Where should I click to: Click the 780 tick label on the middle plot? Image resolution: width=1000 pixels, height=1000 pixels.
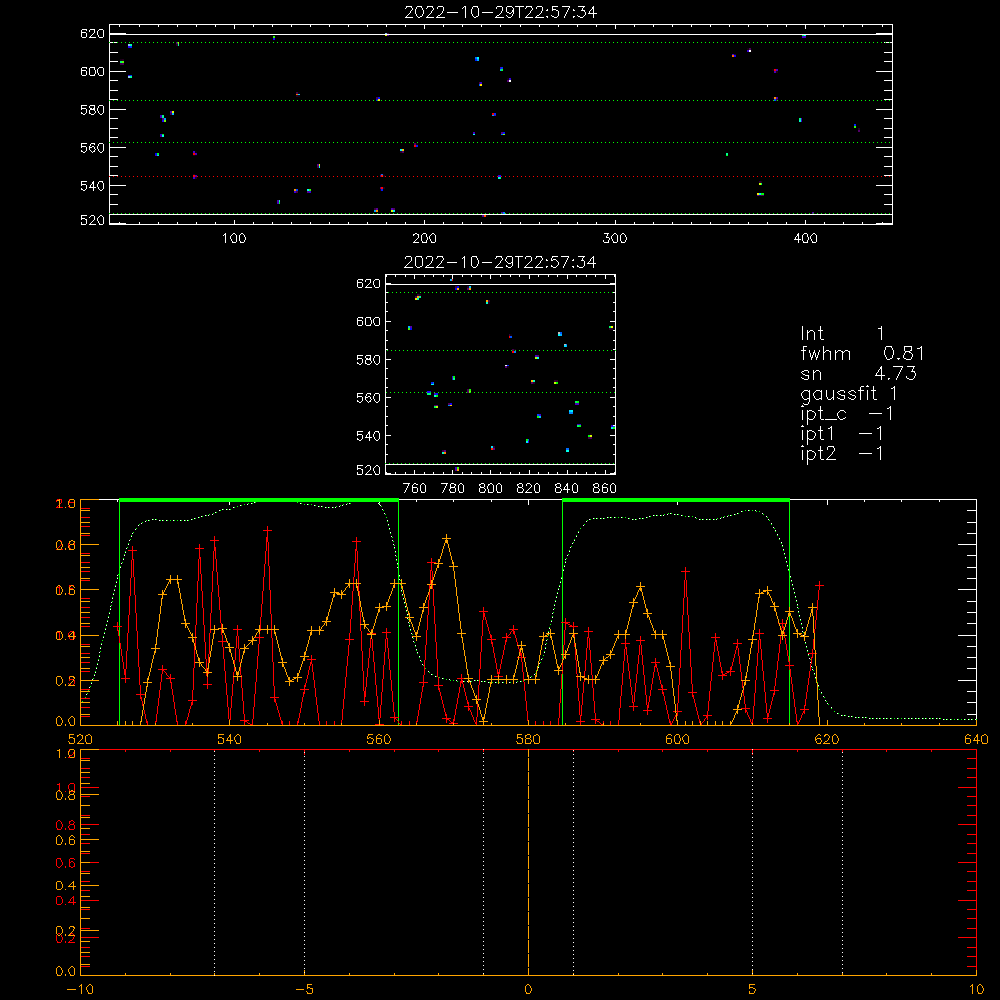[x=453, y=489]
